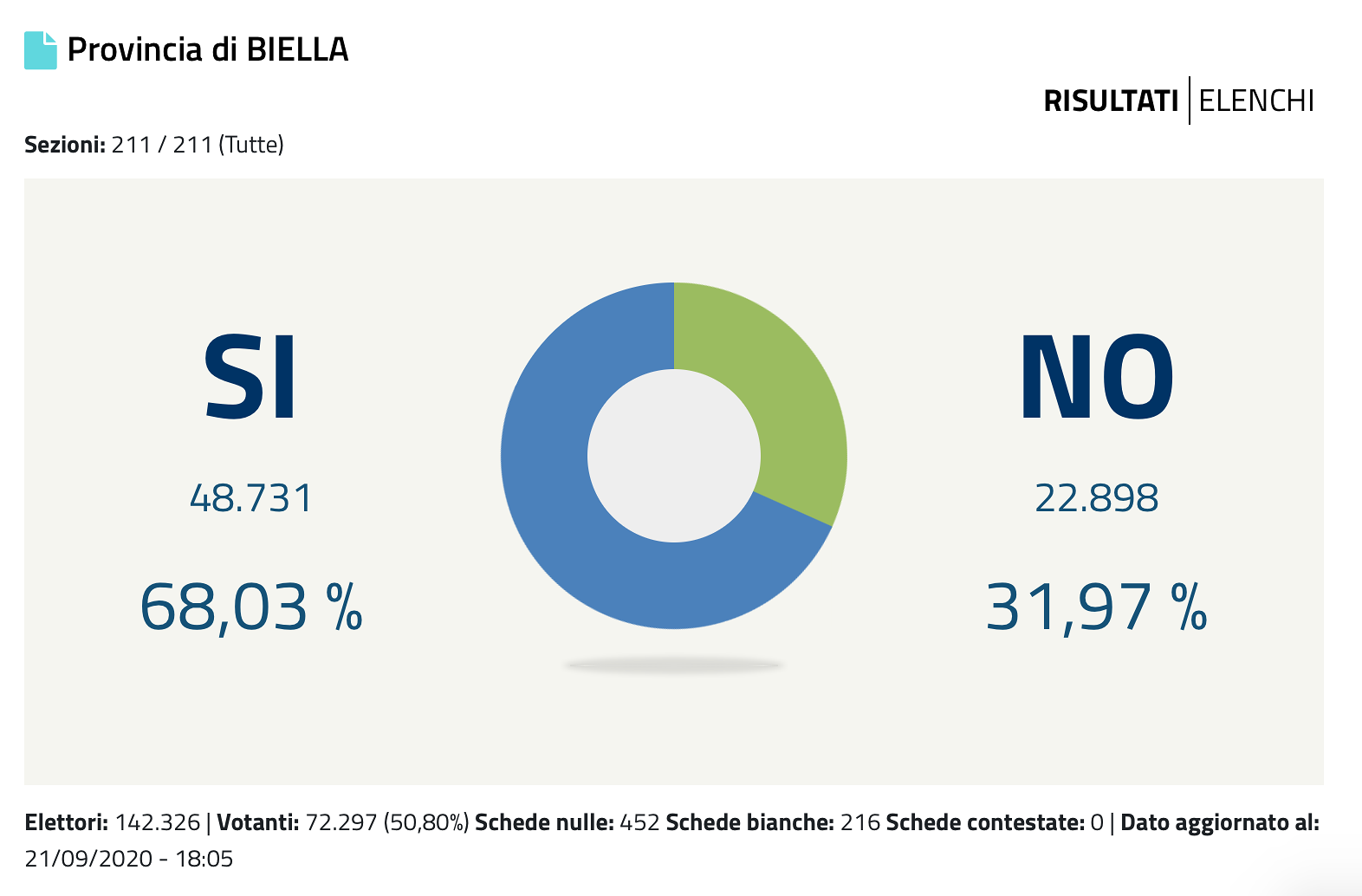This screenshot has height=896, width=1362.
Task: Click the Elettori value 142.326
Action: [x=157, y=822]
